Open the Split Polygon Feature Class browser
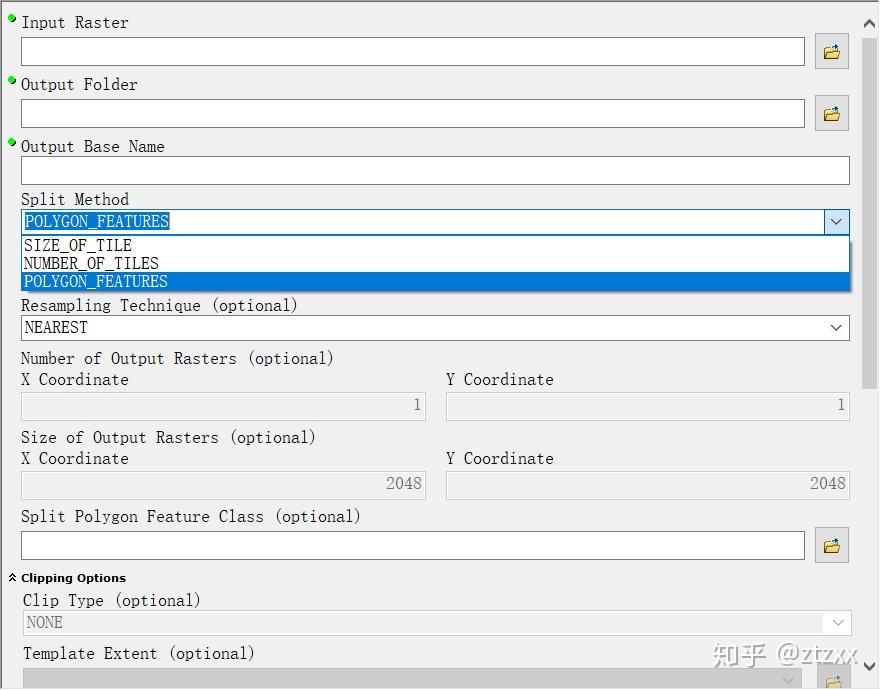The width and height of the screenshot is (880, 690). click(831, 544)
